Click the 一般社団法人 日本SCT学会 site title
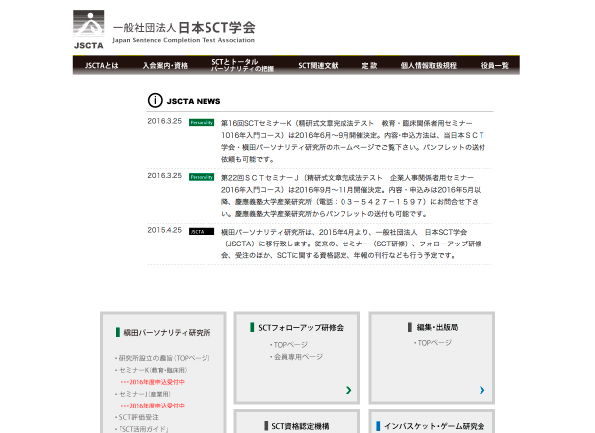The width and height of the screenshot is (595, 433). tap(184, 28)
